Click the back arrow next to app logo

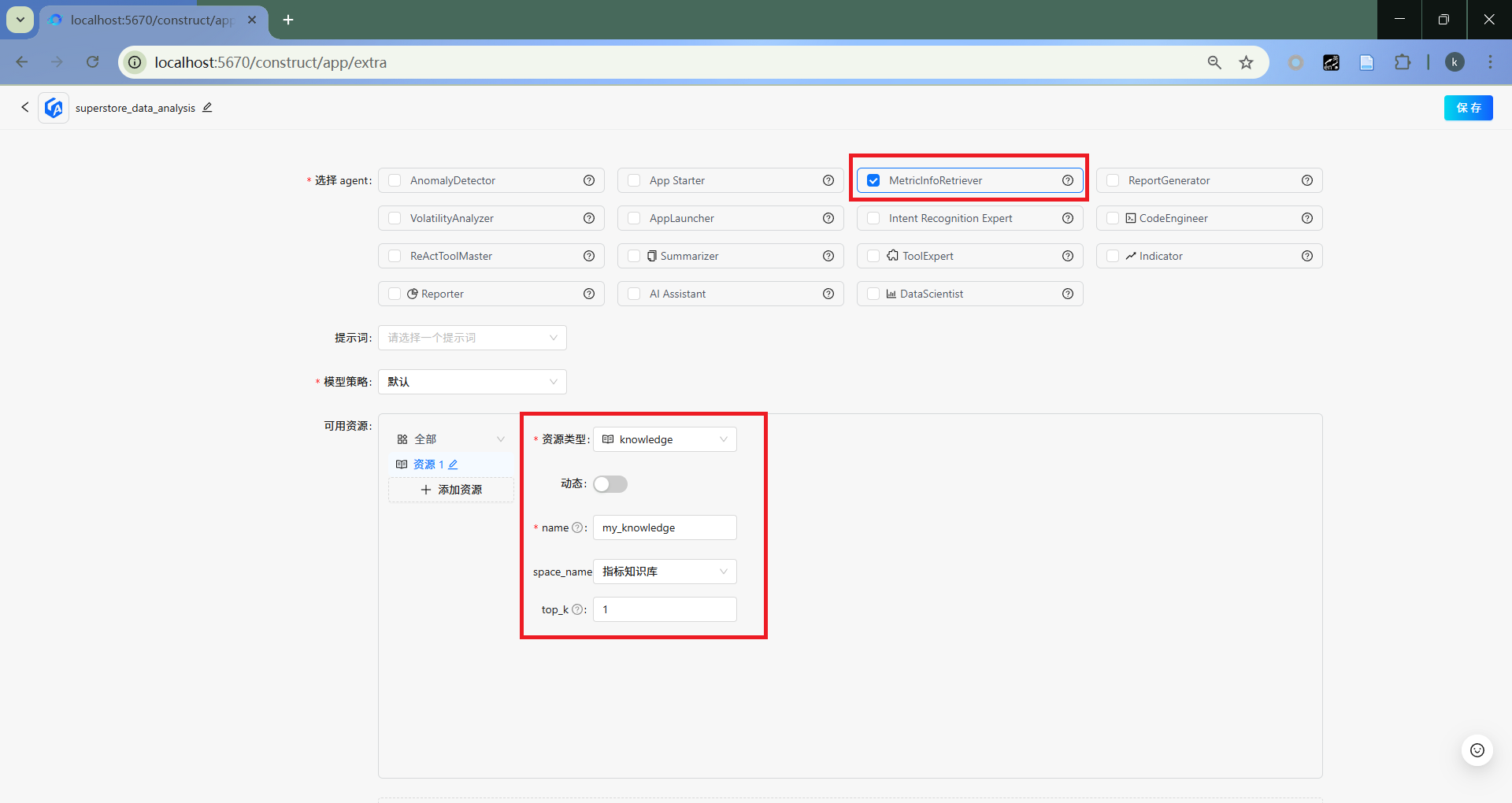coord(25,107)
